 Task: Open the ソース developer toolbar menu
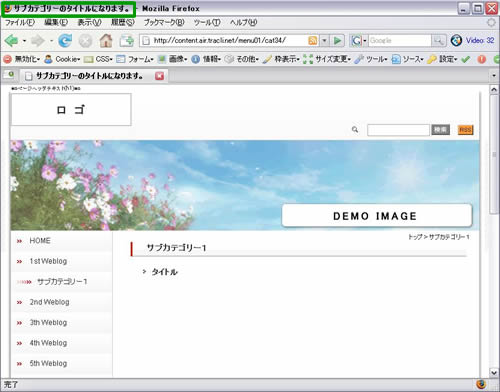(x=407, y=59)
